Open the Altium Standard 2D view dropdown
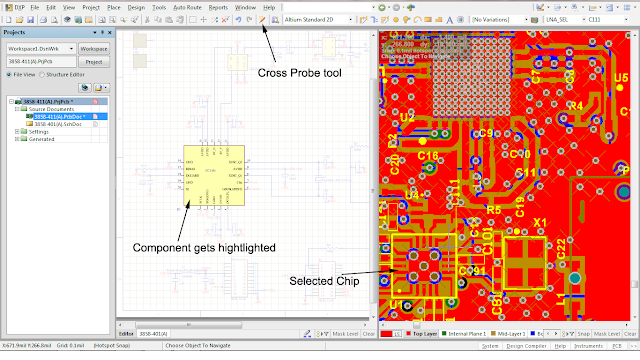The width and height of the screenshot is (640, 360). (350, 20)
